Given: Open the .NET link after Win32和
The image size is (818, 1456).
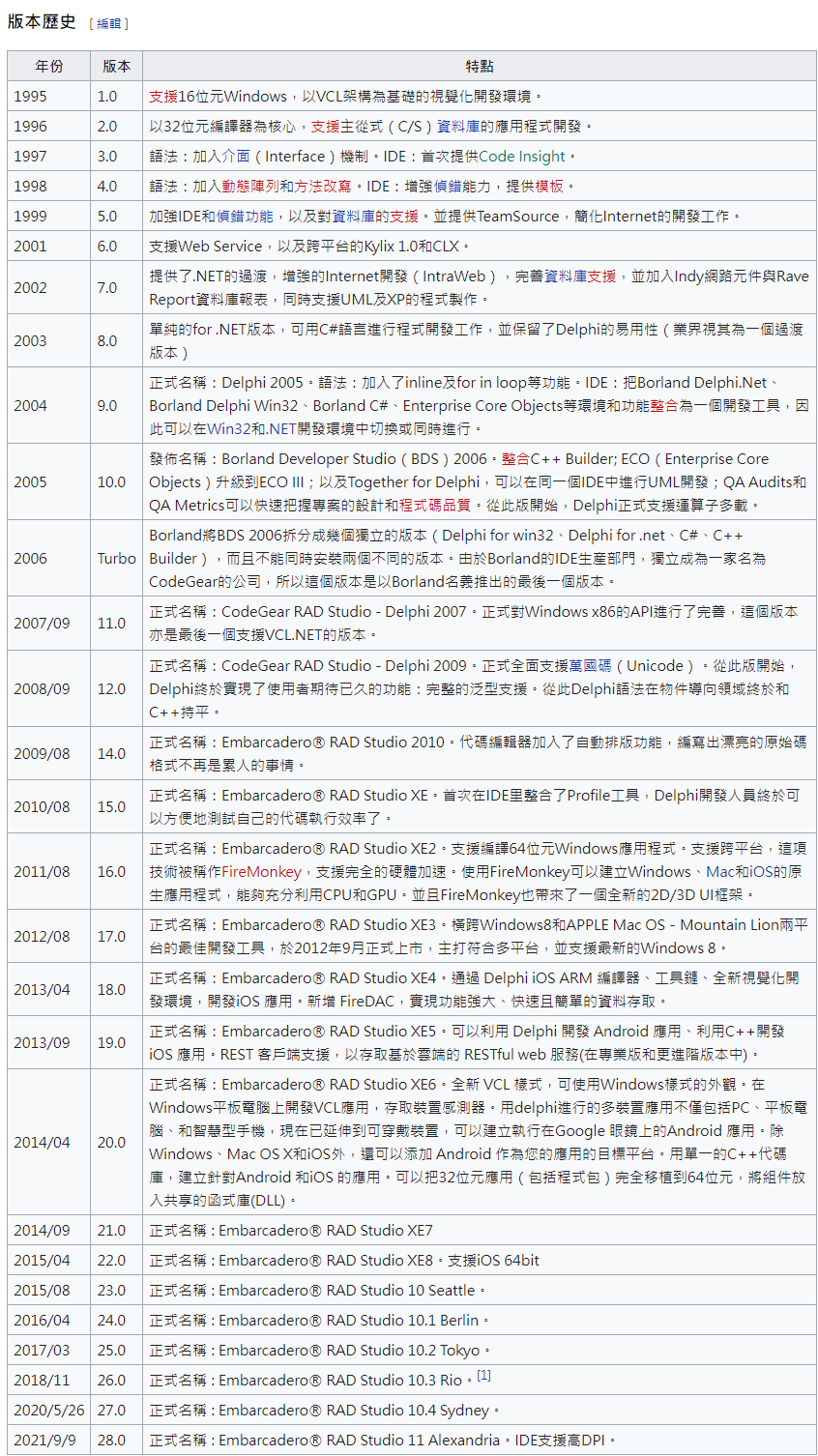Looking at the screenshot, I should point(280,429).
